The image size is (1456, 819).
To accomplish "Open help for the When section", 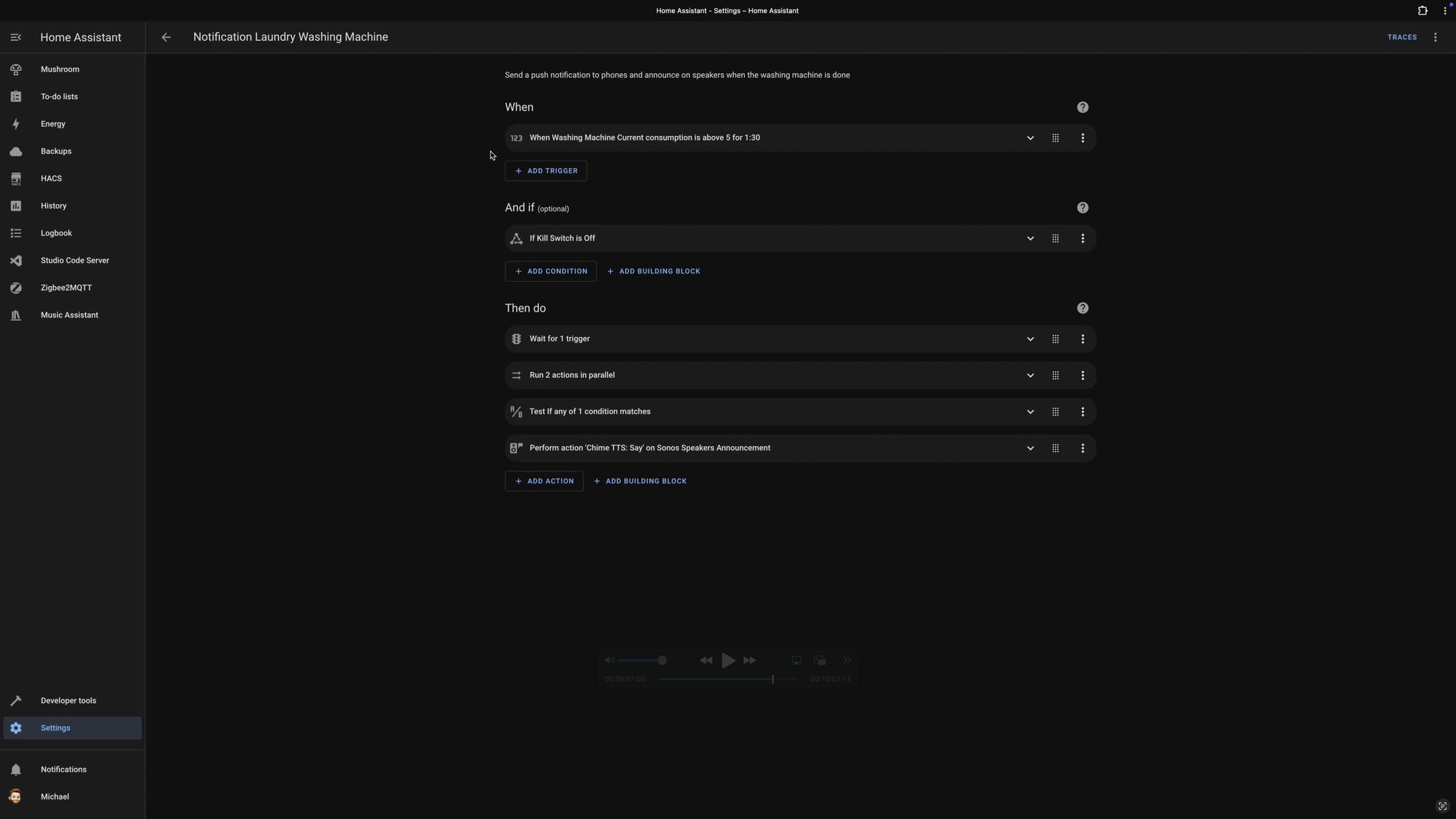I will (1083, 107).
